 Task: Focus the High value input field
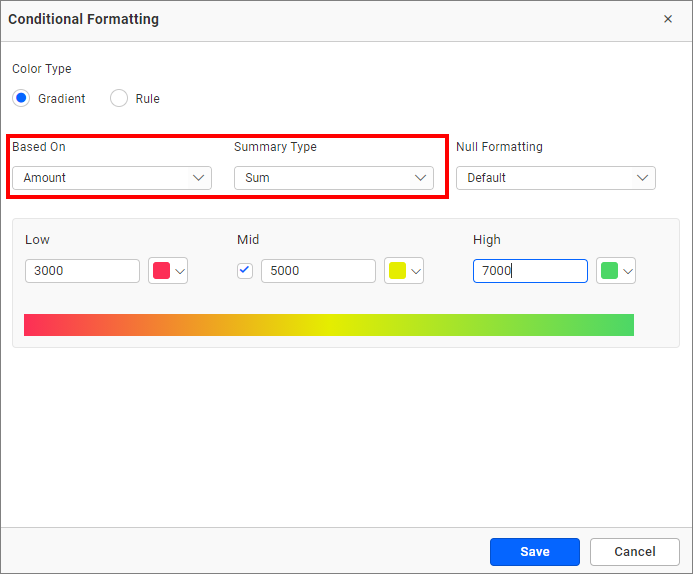point(530,271)
